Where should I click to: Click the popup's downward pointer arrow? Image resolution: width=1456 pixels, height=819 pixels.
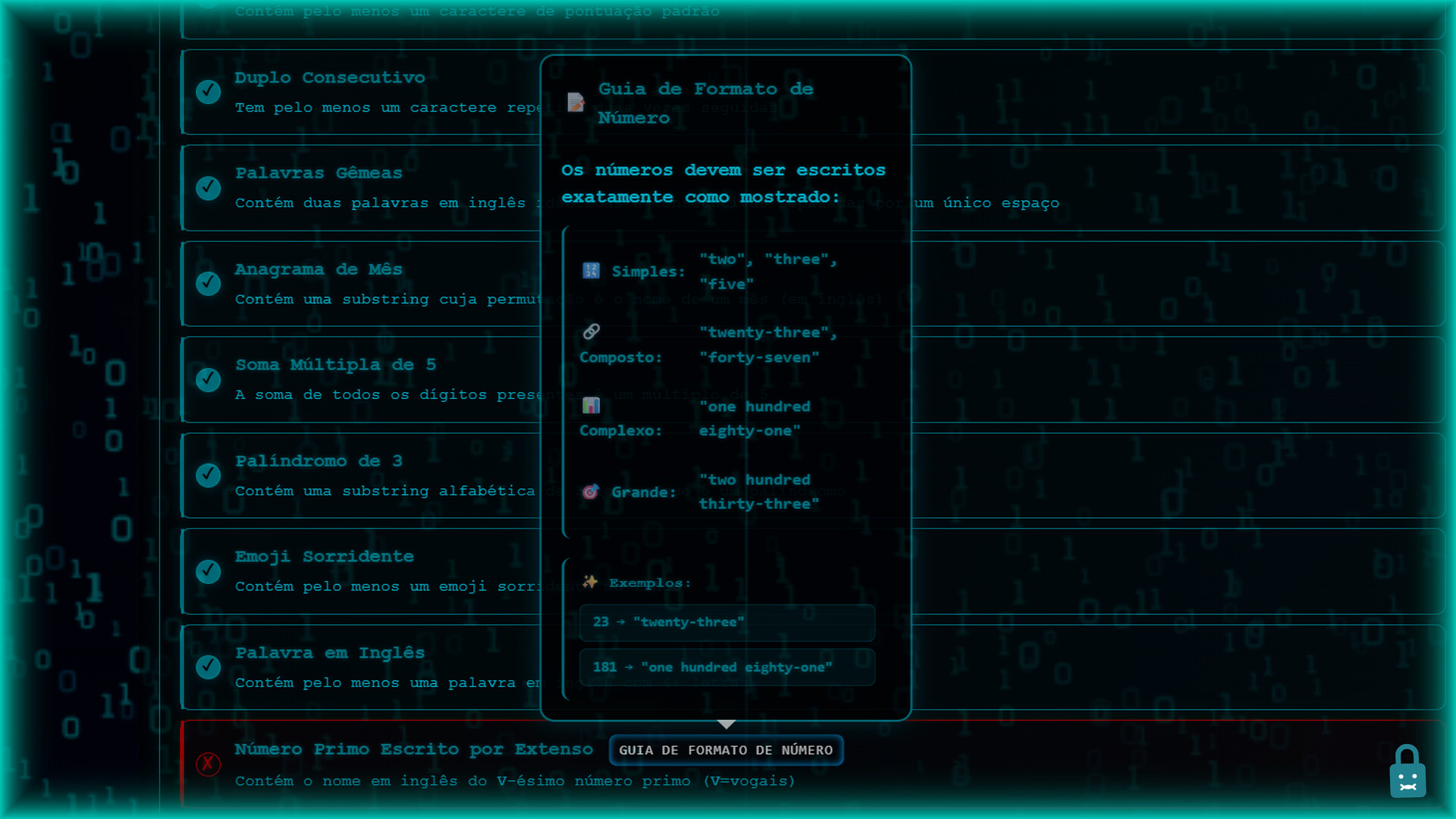coord(726,725)
